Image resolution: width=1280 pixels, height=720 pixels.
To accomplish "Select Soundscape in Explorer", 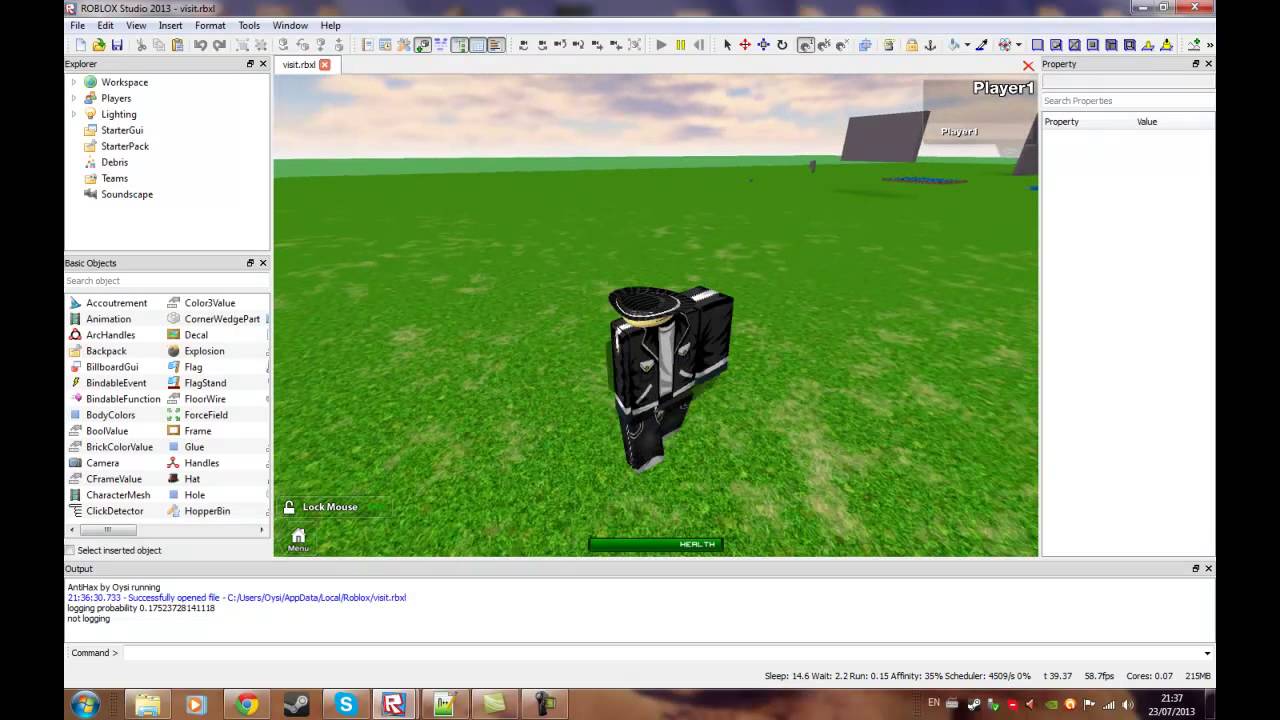I will point(126,194).
